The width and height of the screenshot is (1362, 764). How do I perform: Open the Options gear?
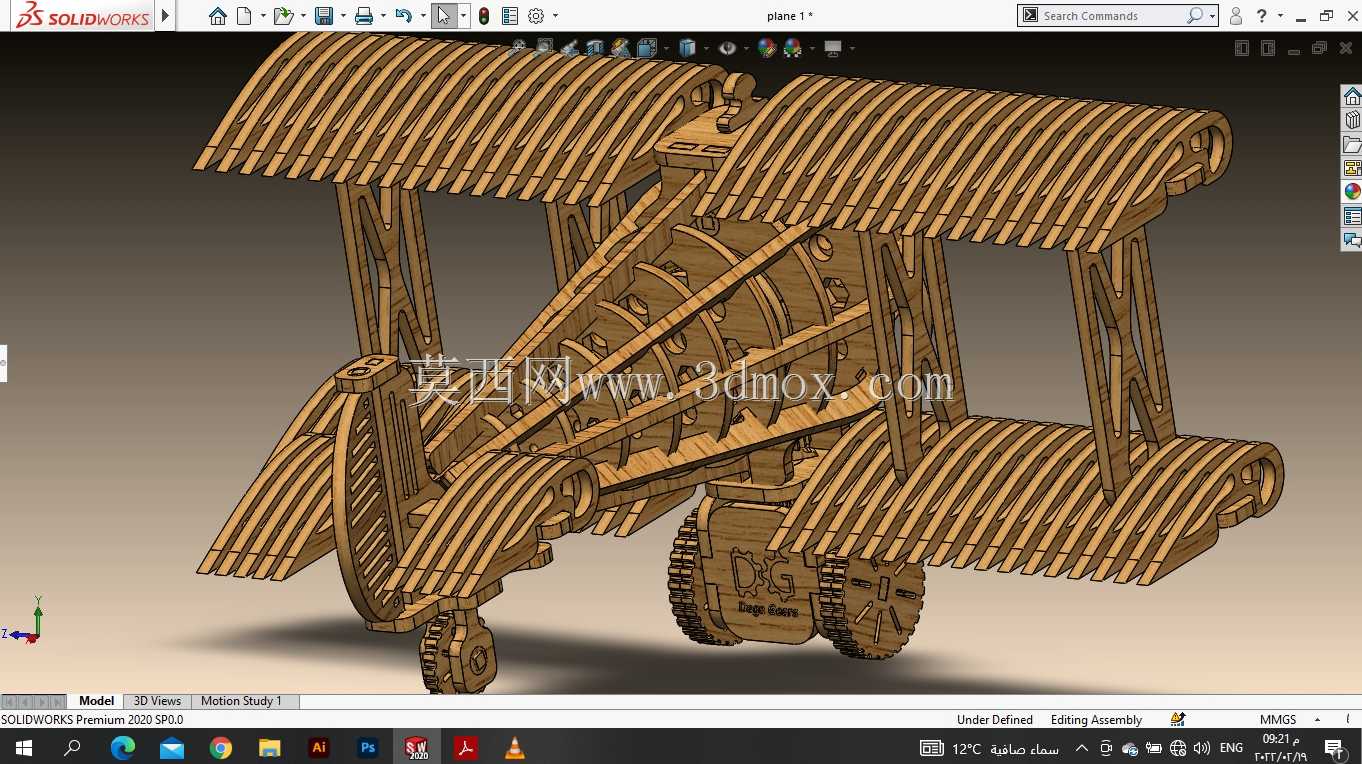pyautogui.click(x=536, y=16)
